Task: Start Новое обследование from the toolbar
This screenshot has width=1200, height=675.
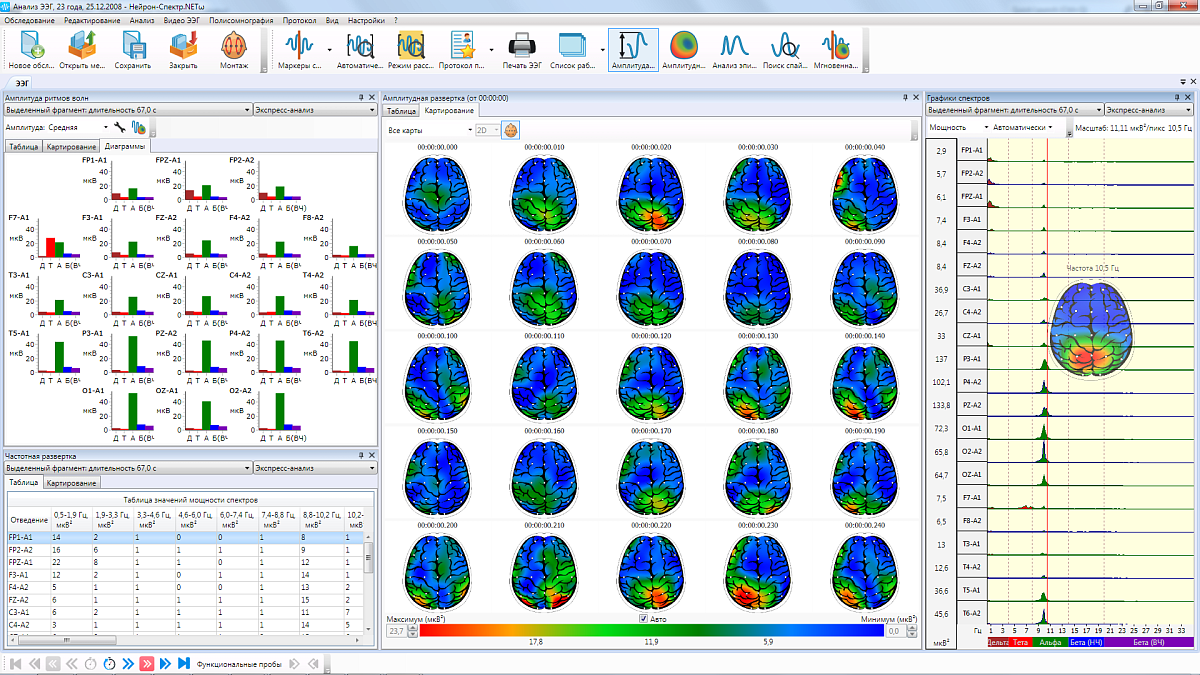Action: (x=32, y=50)
